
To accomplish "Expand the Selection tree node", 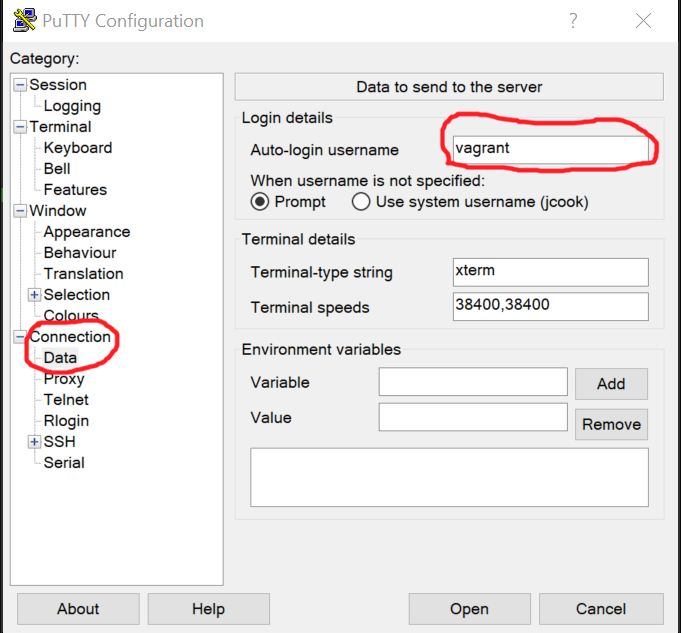I will [34, 295].
